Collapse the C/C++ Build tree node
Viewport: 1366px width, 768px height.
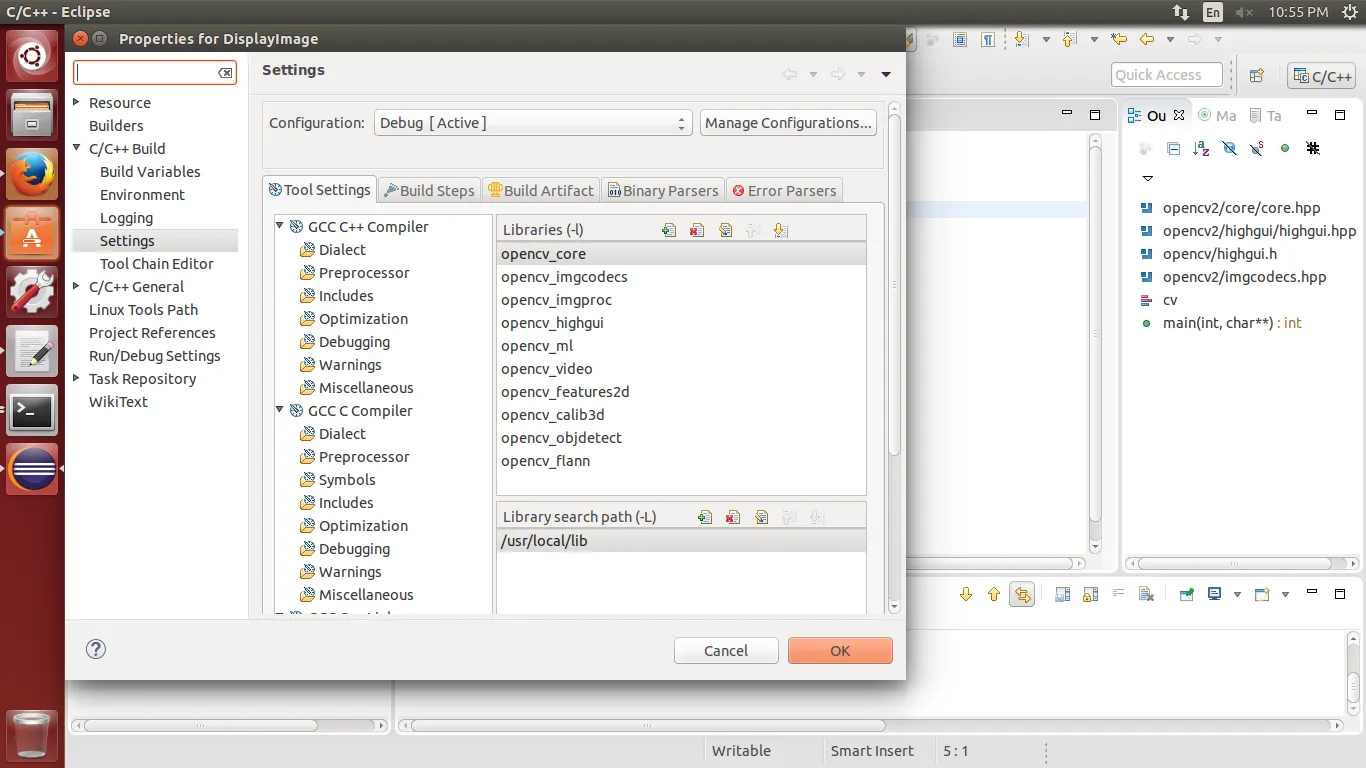(78, 148)
